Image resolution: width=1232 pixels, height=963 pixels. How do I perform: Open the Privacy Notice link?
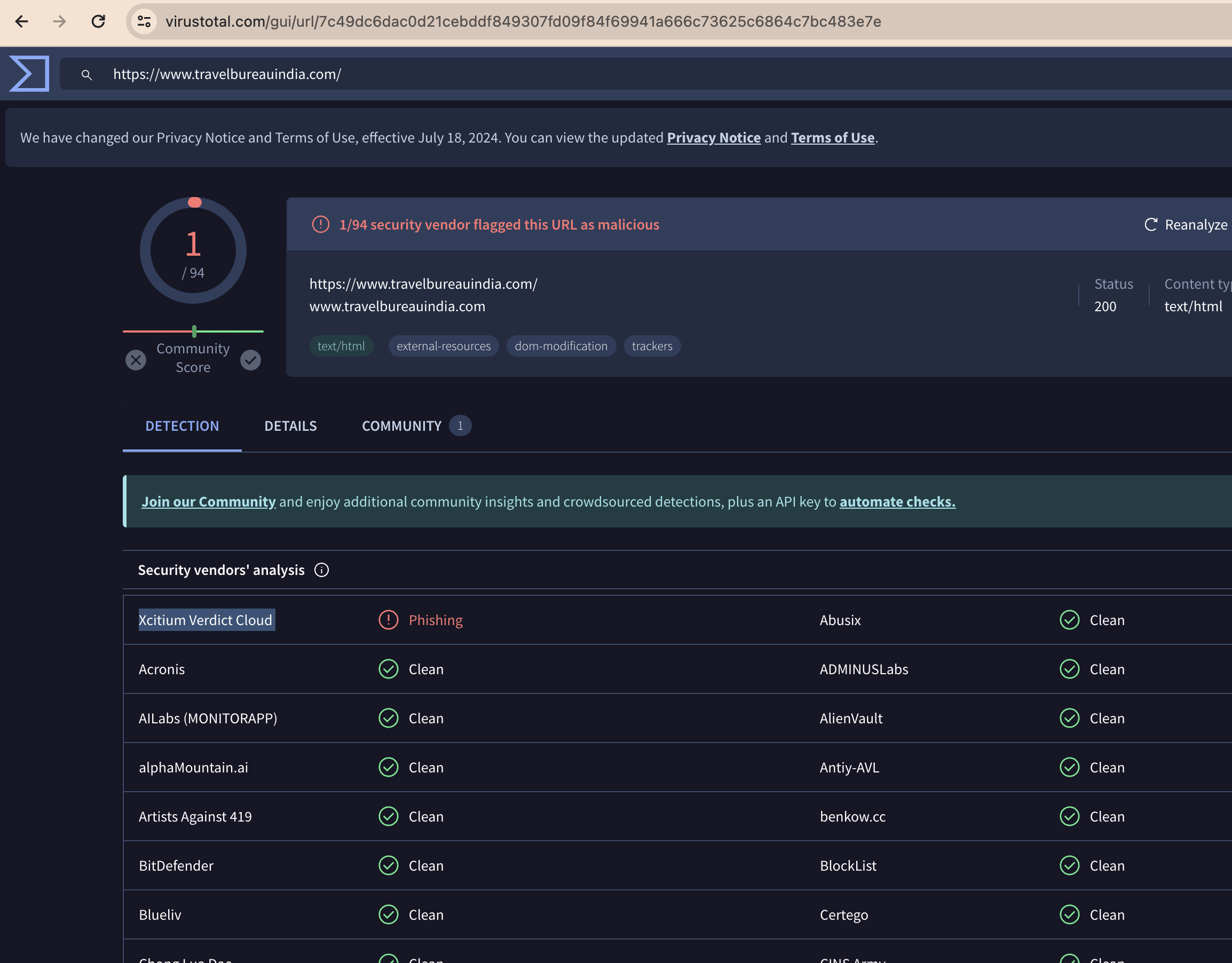714,138
